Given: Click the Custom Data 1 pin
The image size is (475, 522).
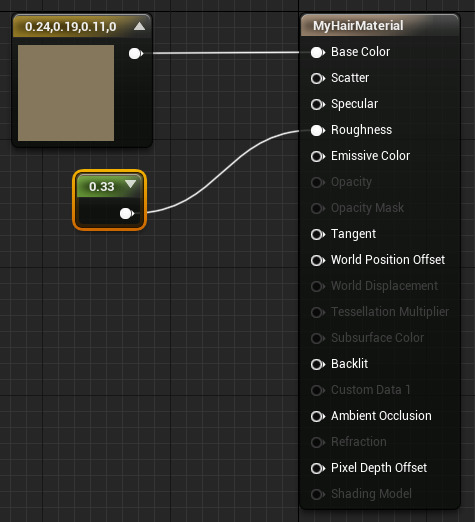Looking at the screenshot, I should point(318,390).
